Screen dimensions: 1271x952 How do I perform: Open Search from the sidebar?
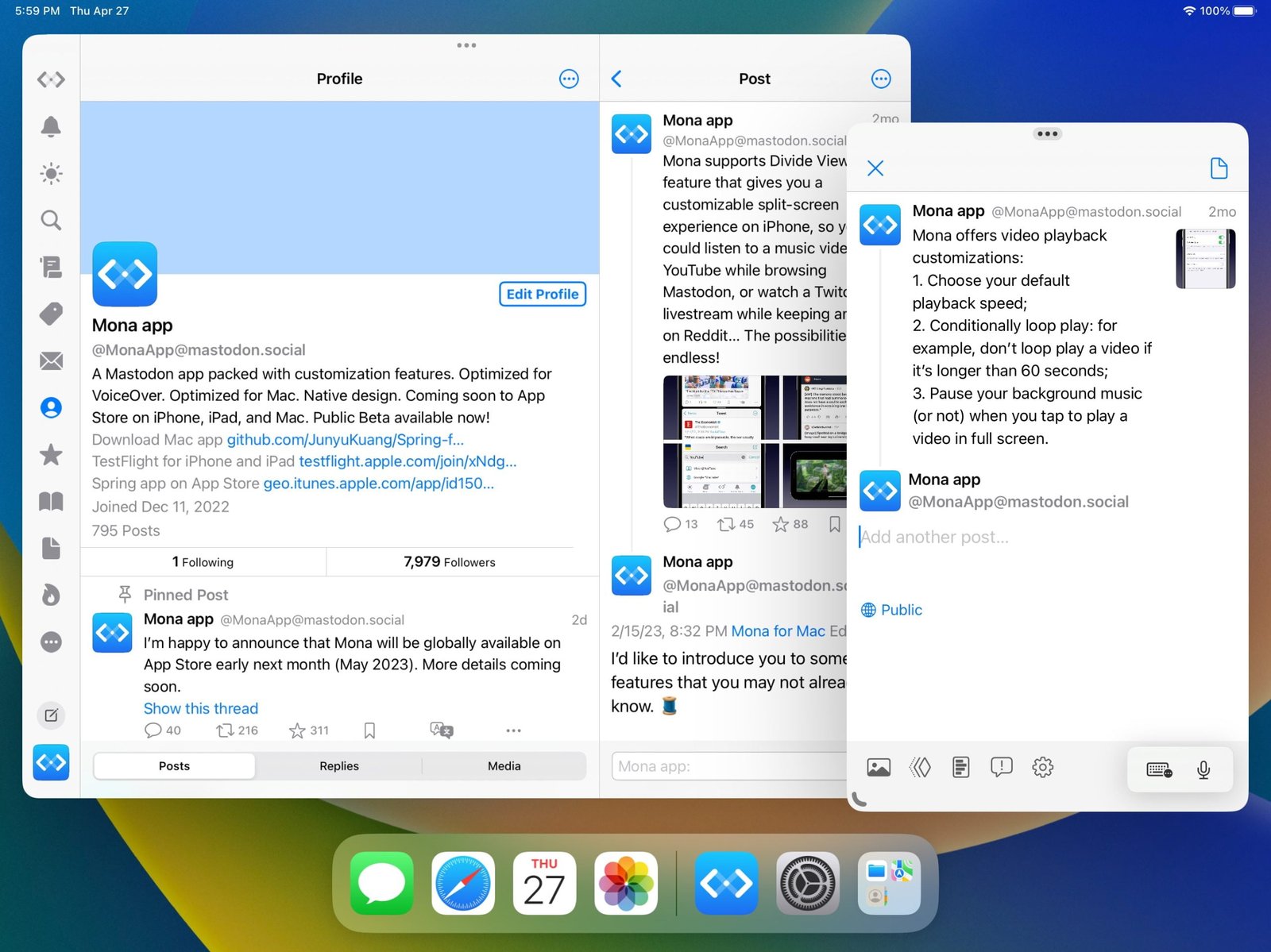click(x=51, y=220)
